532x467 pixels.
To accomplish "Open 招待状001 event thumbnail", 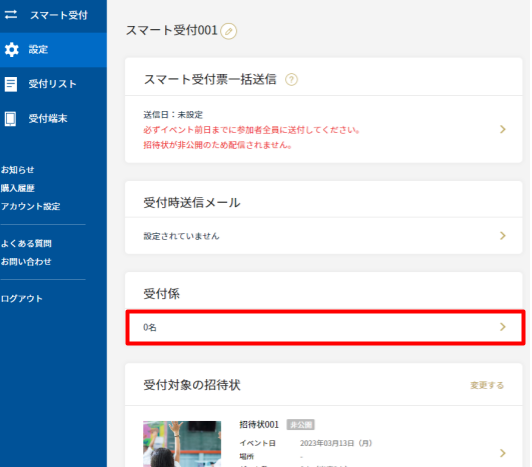I will pos(182,444).
